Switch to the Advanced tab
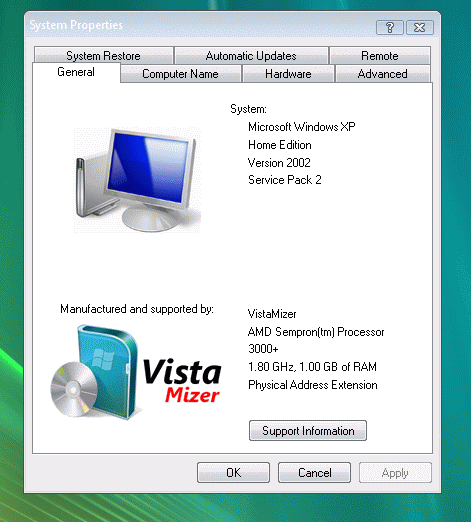Viewport: 471px width, 522px height. click(383, 74)
